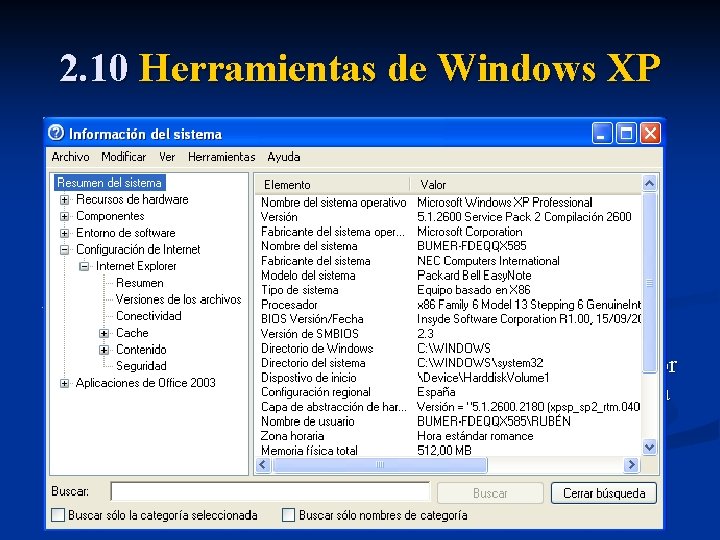720x540 pixels.
Task: Select Componentes tree label
Action: 110,216
